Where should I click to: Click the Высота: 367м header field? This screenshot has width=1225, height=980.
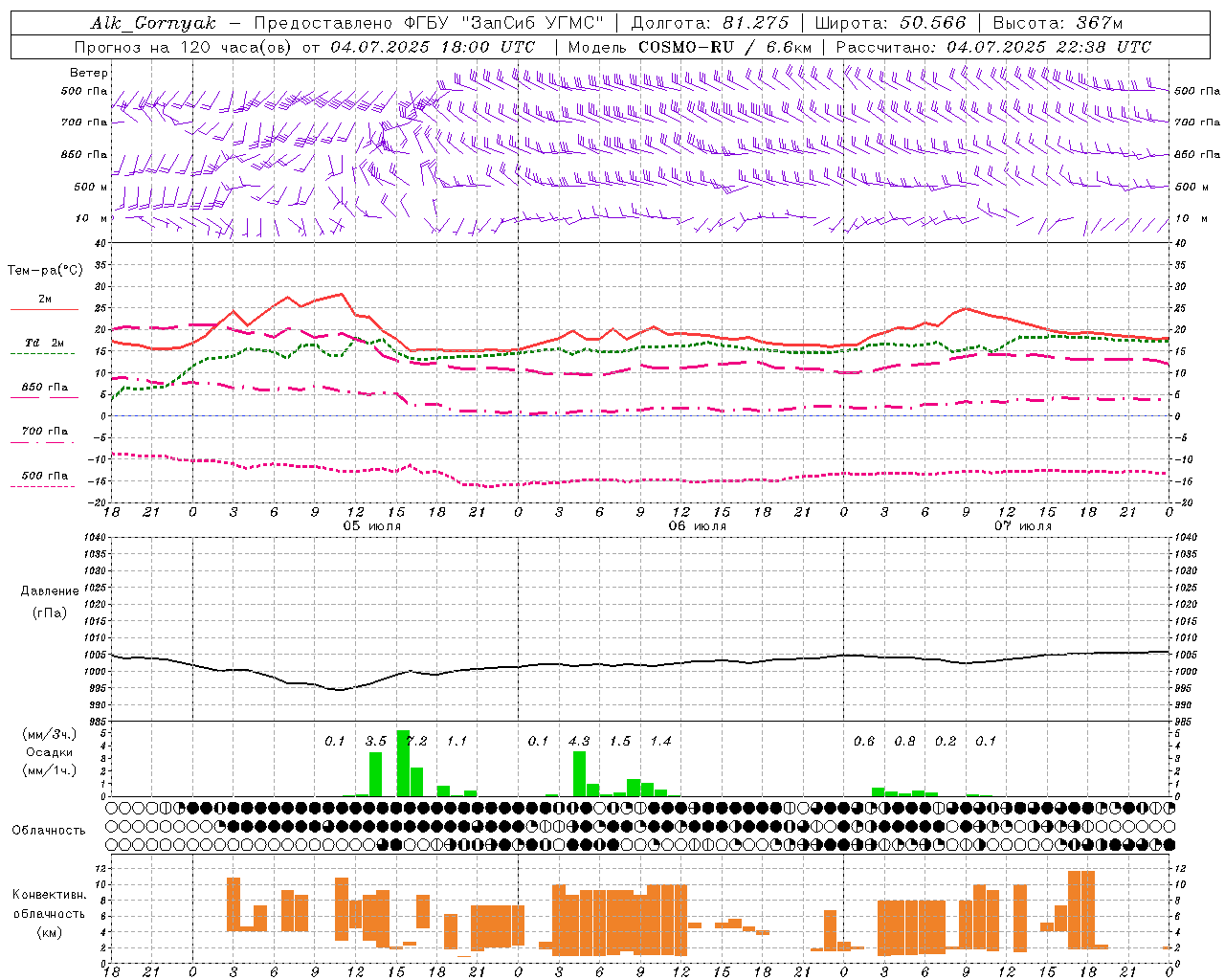click(x=1058, y=23)
